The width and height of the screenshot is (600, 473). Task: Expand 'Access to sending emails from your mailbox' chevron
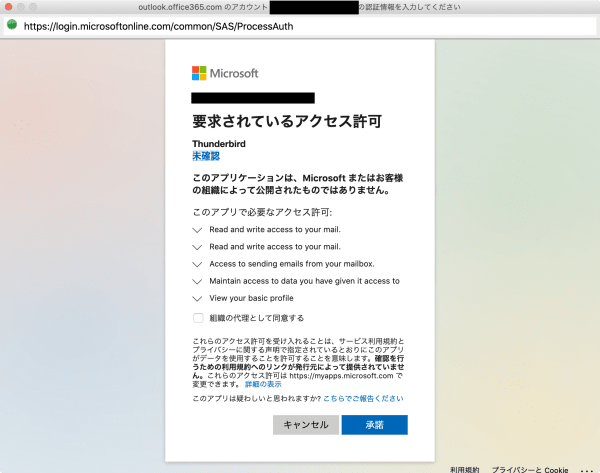click(x=197, y=264)
